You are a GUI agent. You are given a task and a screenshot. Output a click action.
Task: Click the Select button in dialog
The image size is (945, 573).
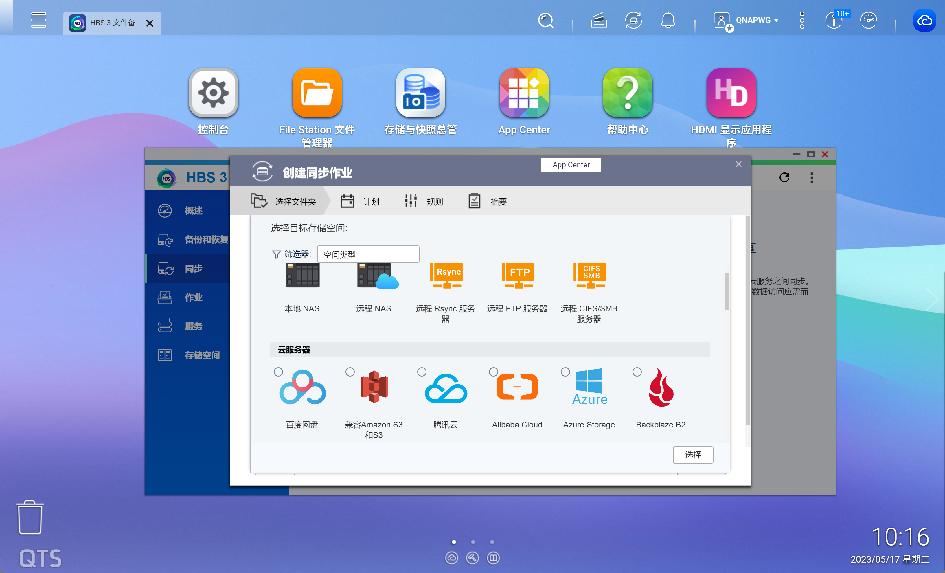tap(693, 455)
